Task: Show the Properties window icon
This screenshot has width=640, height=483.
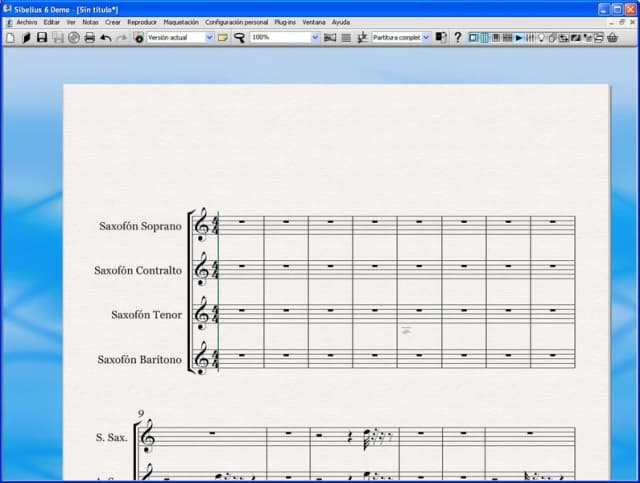Action: click(x=587, y=38)
